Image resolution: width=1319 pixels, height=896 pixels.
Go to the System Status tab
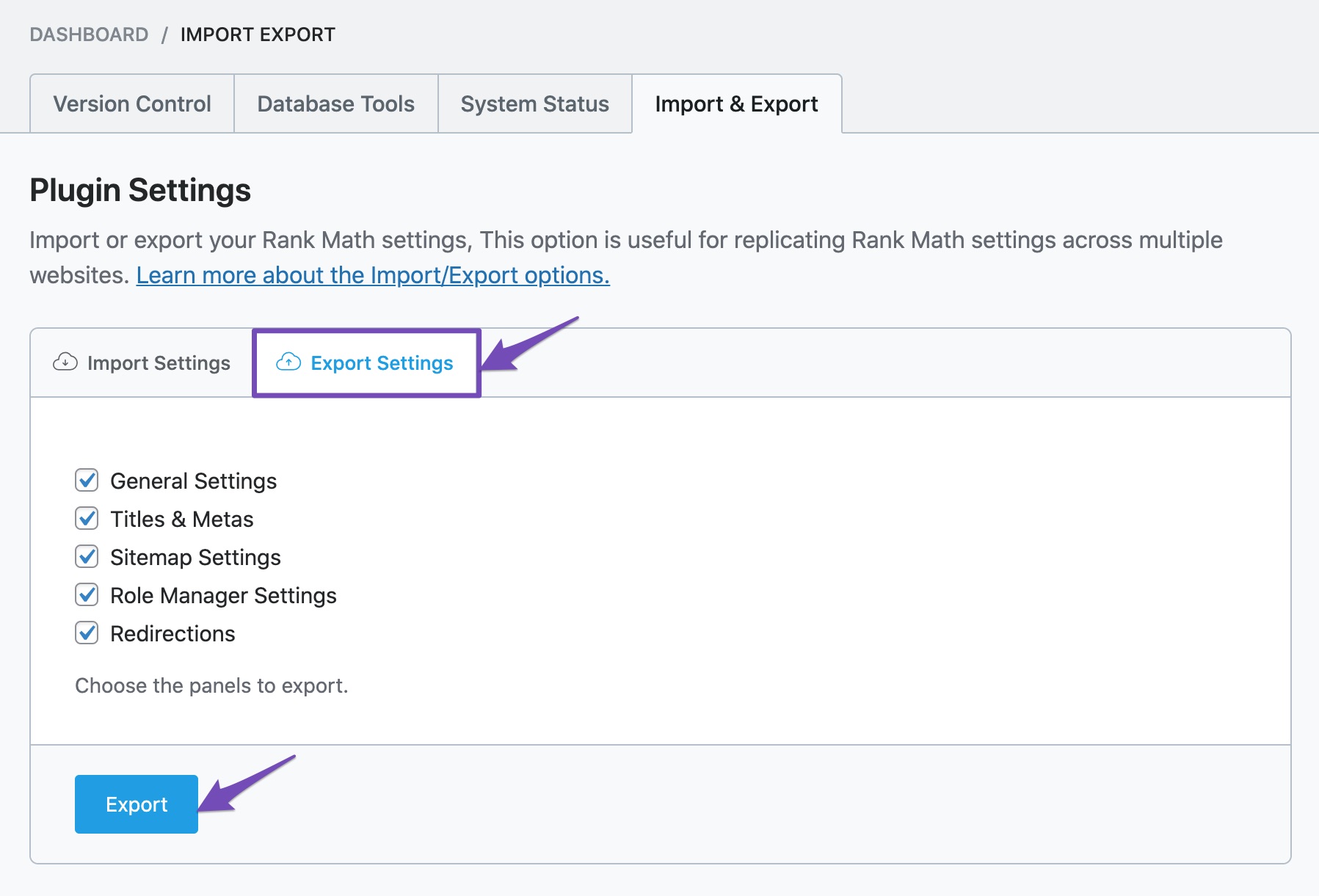[x=535, y=103]
